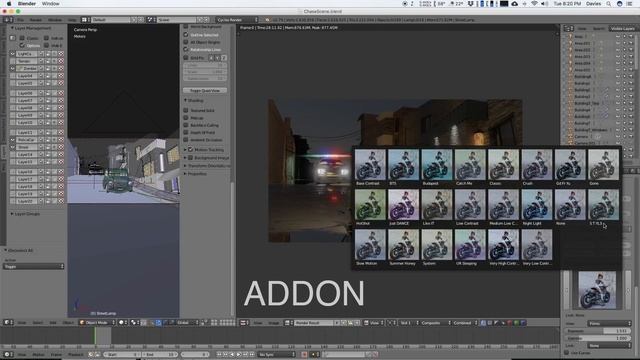The image size is (640, 360).
Task: Expand the Motion Tracking panel
Action: (x=185, y=150)
